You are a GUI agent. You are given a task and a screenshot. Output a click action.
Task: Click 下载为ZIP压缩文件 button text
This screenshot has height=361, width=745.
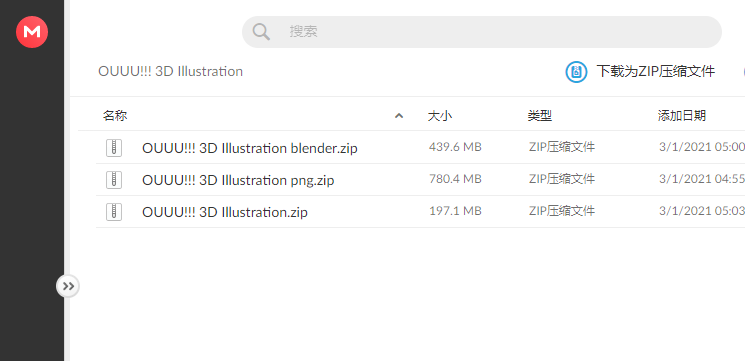coord(656,72)
